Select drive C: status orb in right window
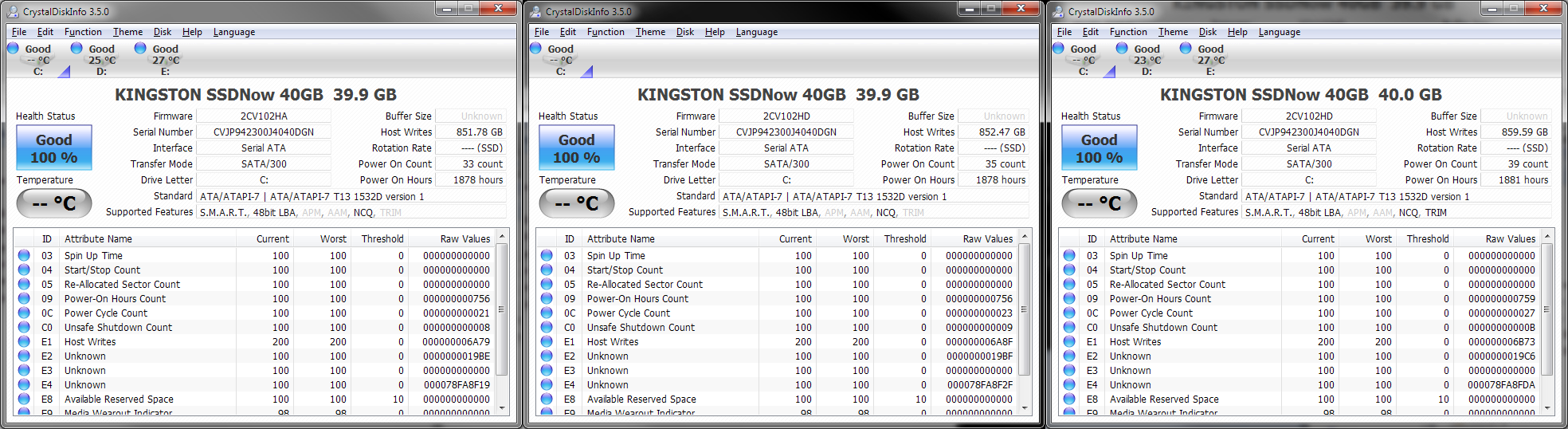This screenshot has height=429, width=1568. coord(1059,49)
